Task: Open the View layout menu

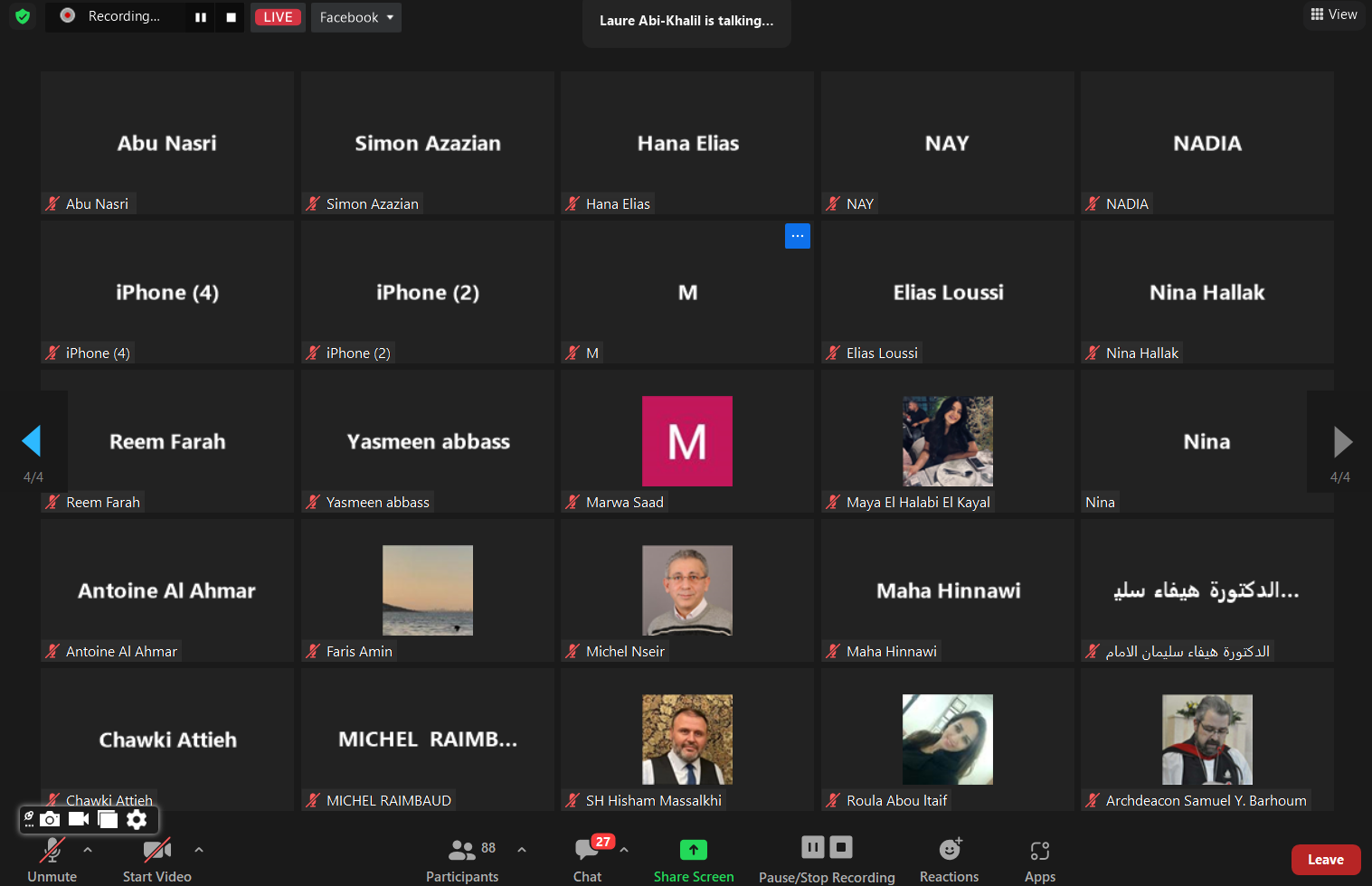Action: click(1334, 14)
